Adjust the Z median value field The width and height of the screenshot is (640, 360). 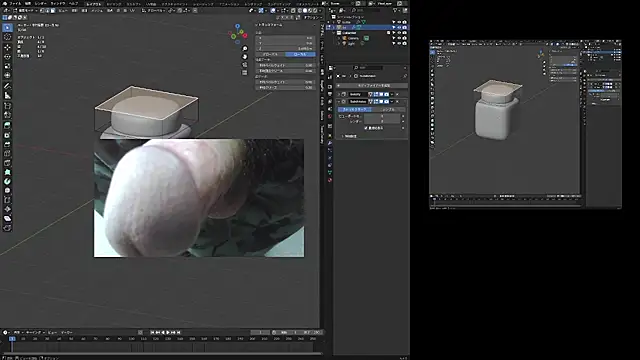(285, 48)
